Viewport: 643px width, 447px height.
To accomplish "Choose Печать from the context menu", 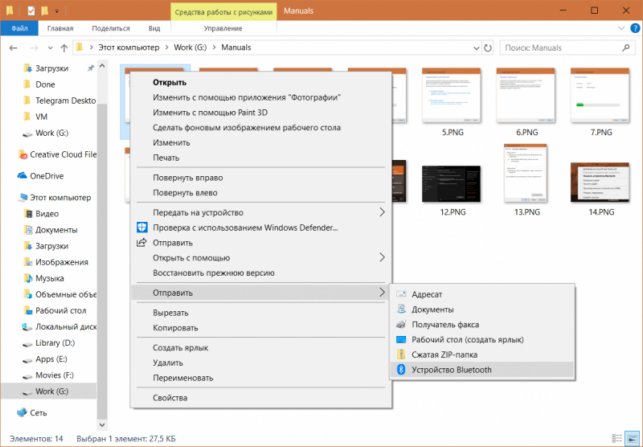I will coord(261,157).
